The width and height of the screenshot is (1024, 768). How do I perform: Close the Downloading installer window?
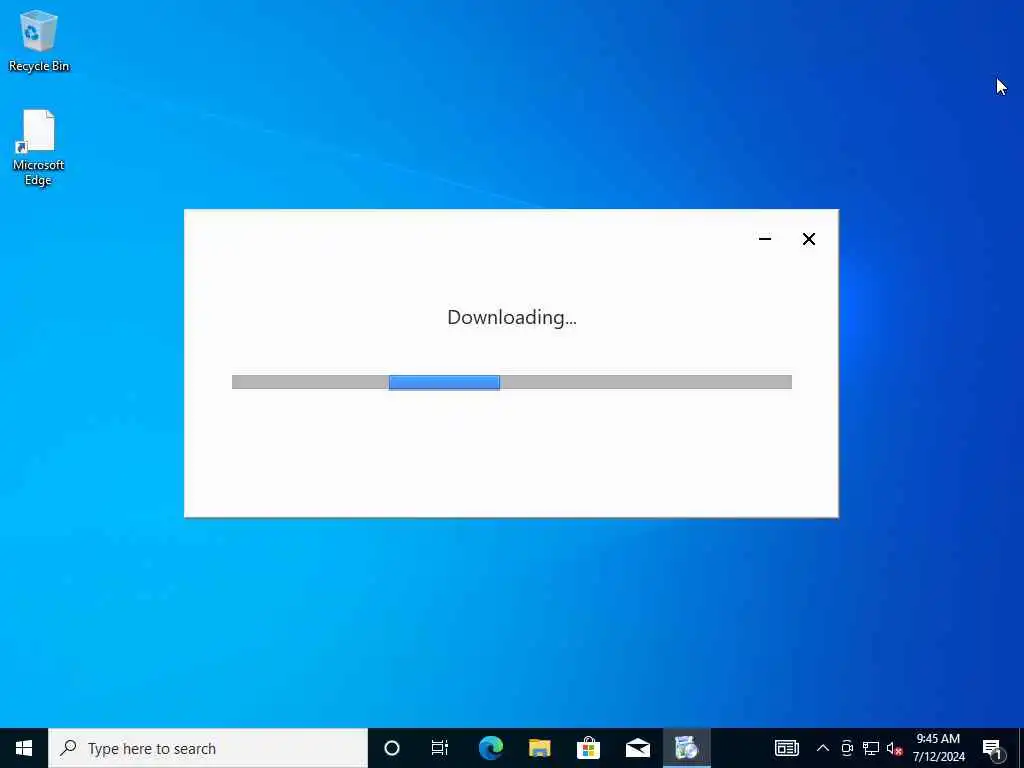[x=808, y=239]
